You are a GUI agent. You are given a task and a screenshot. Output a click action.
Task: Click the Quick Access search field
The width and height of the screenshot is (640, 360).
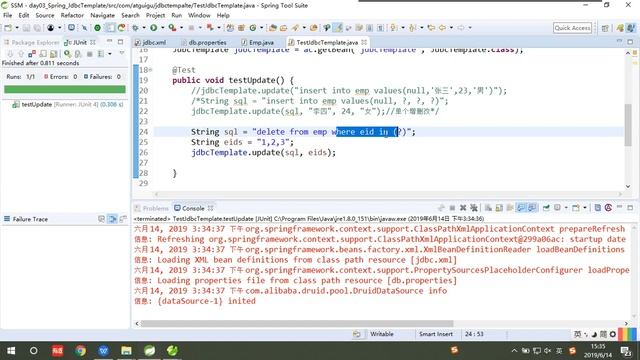[572, 28]
